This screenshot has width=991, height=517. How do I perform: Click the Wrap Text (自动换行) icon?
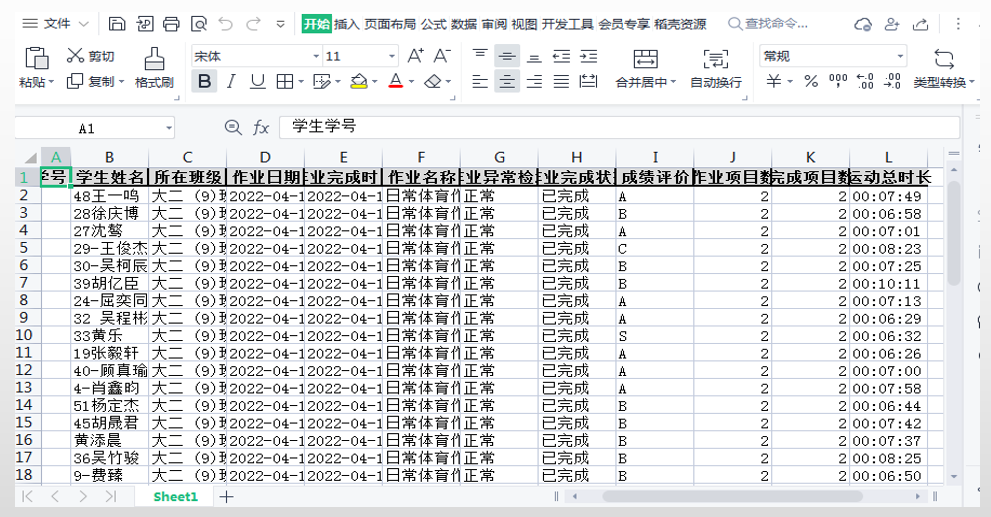(715, 58)
